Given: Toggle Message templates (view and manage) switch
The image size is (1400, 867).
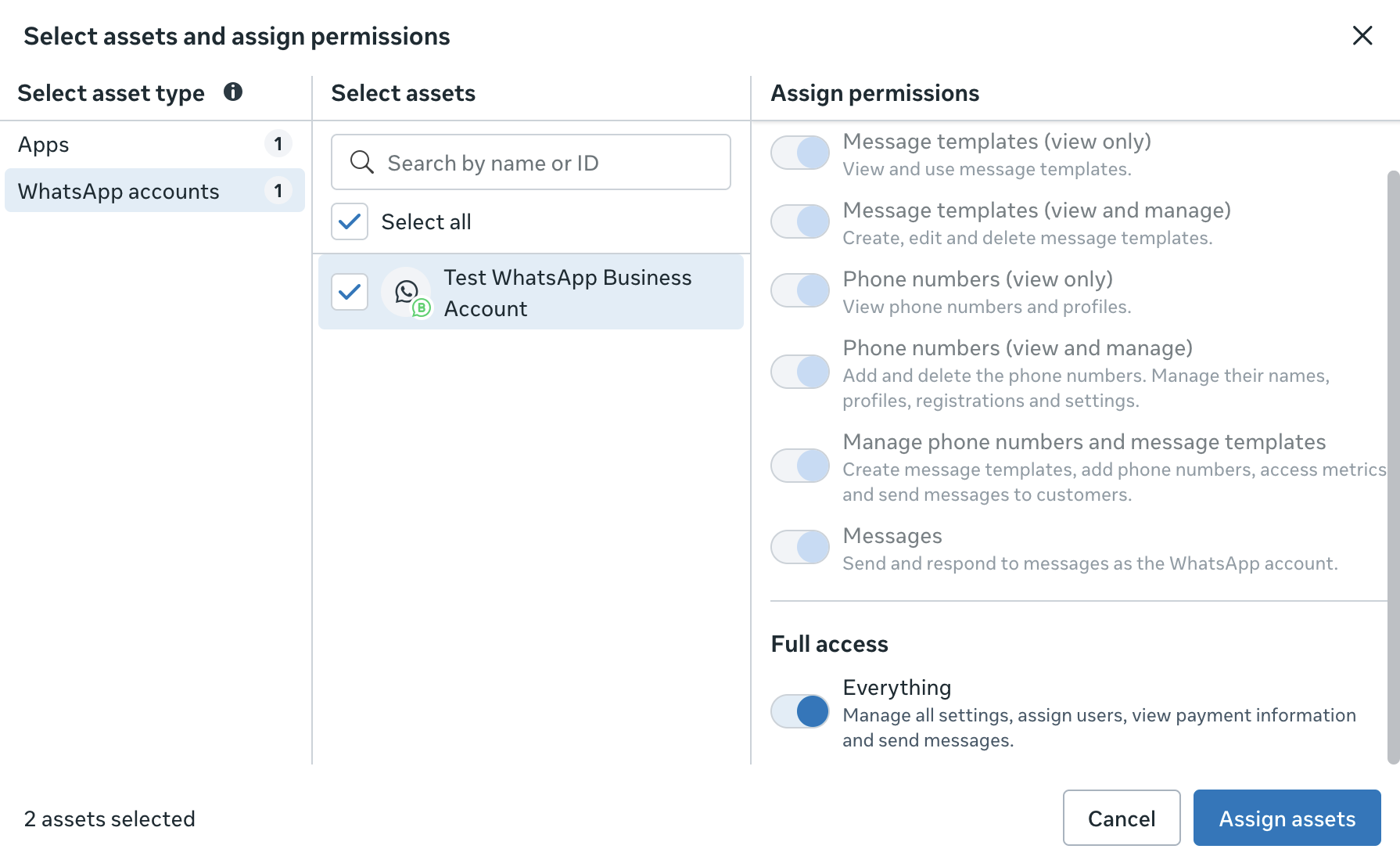Looking at the screenshot, I should click(800, 221).
